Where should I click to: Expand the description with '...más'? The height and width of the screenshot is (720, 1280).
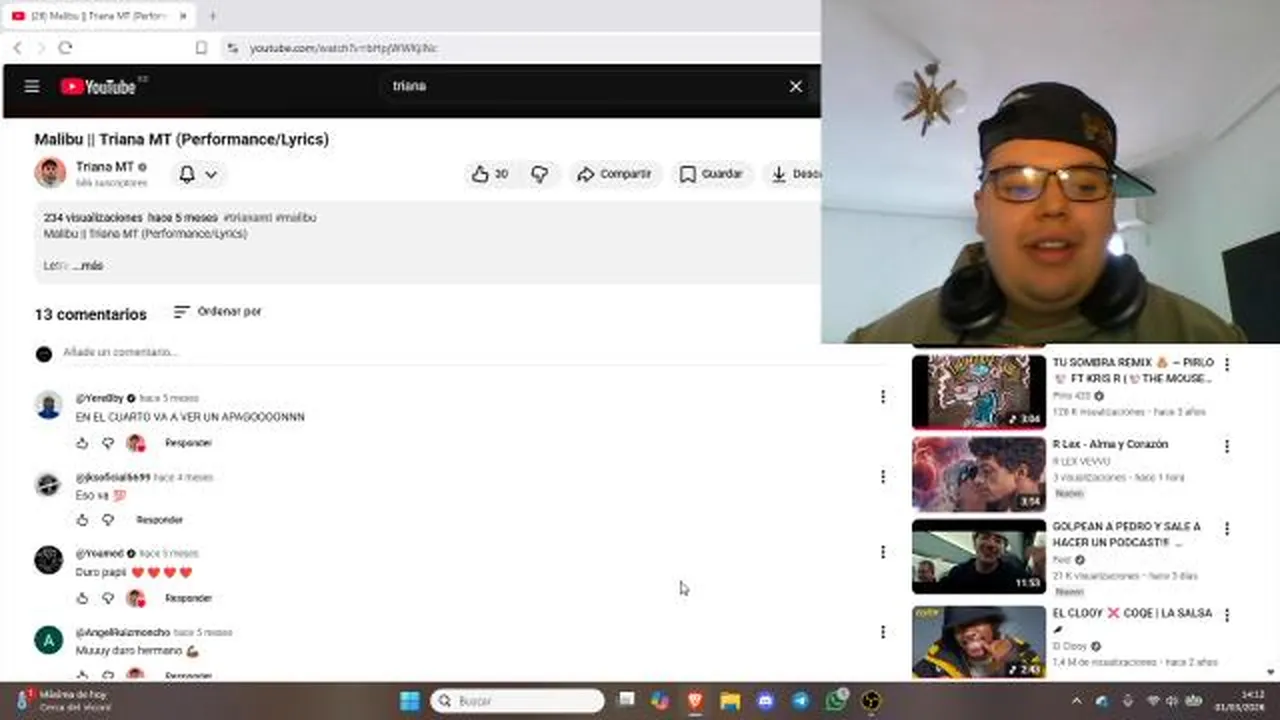[x=88, y=266]
